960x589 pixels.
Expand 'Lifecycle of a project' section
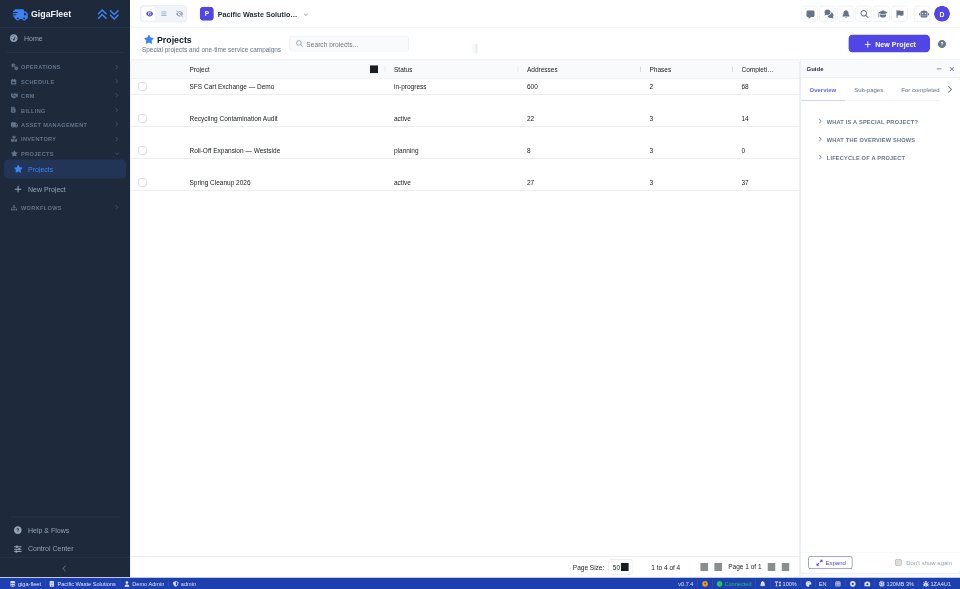[861, 158]
